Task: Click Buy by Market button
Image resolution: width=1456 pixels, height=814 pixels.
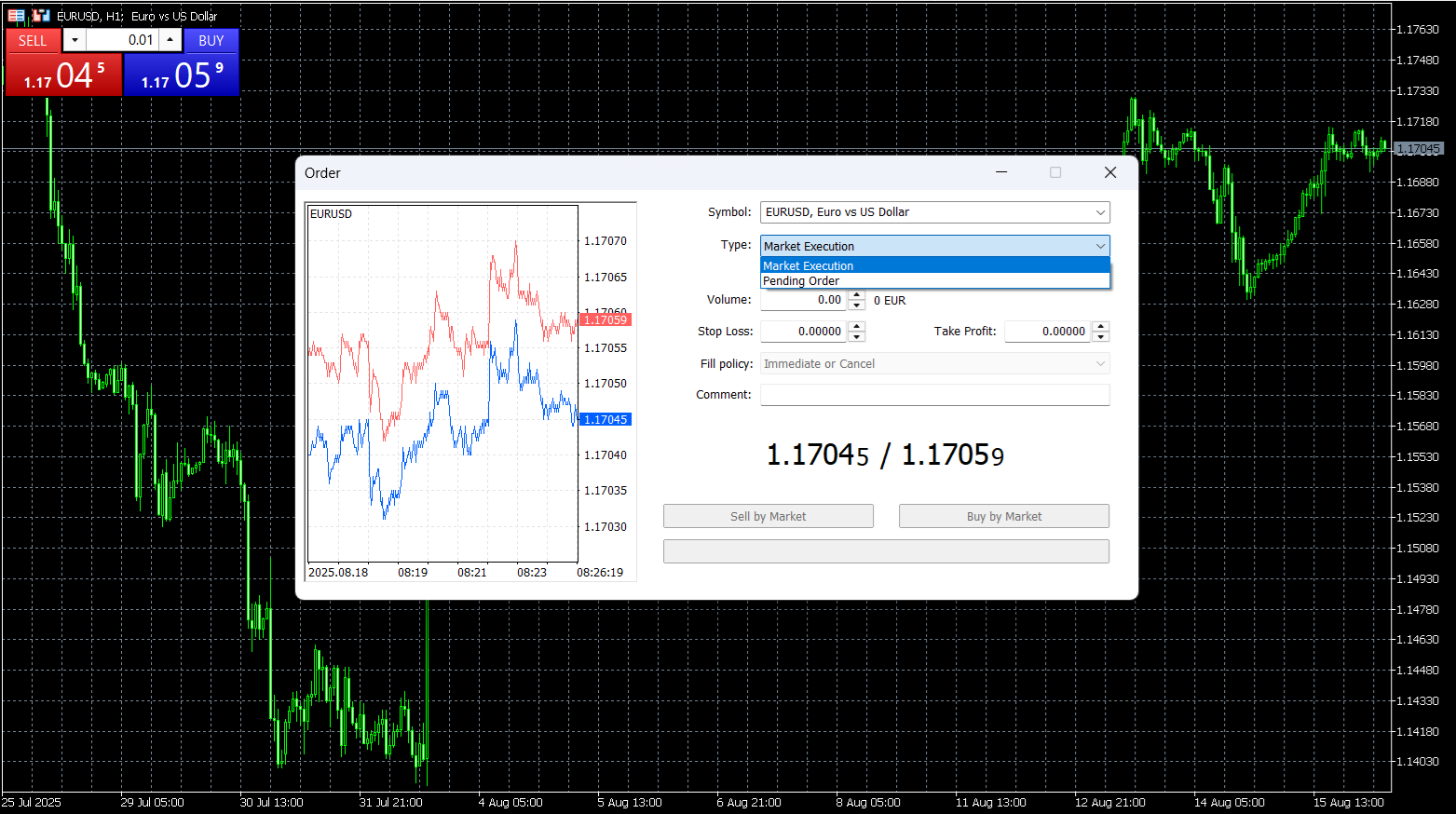Action: point(1004,516)
